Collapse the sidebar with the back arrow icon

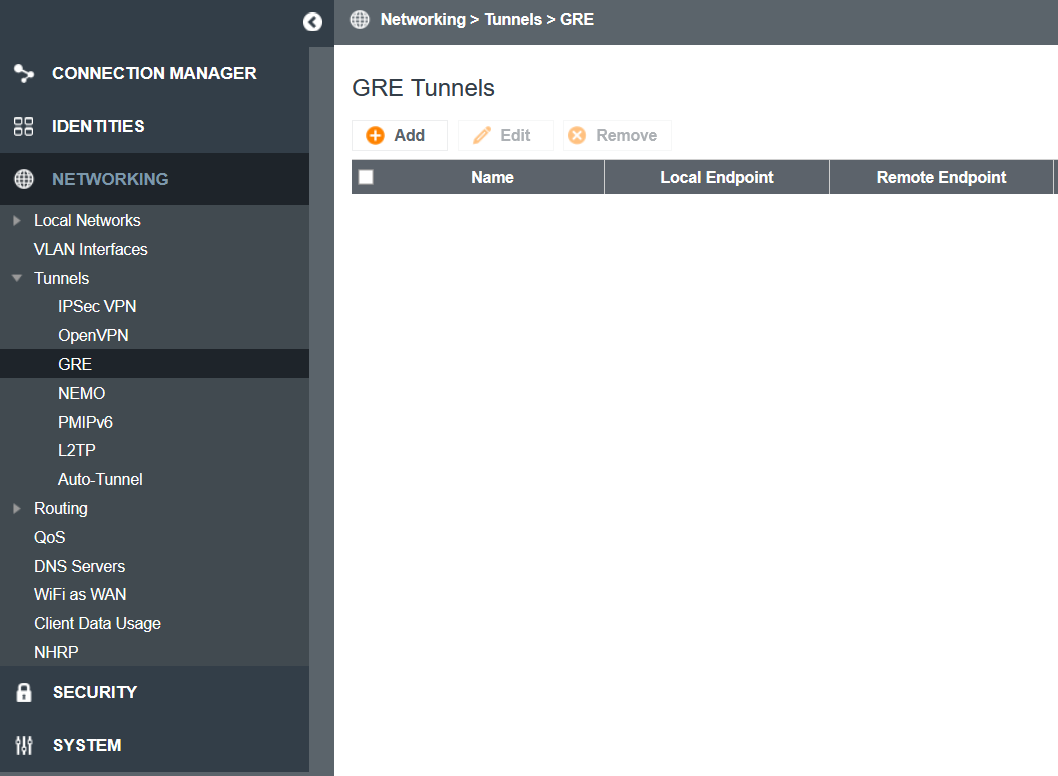pos(312,22)
